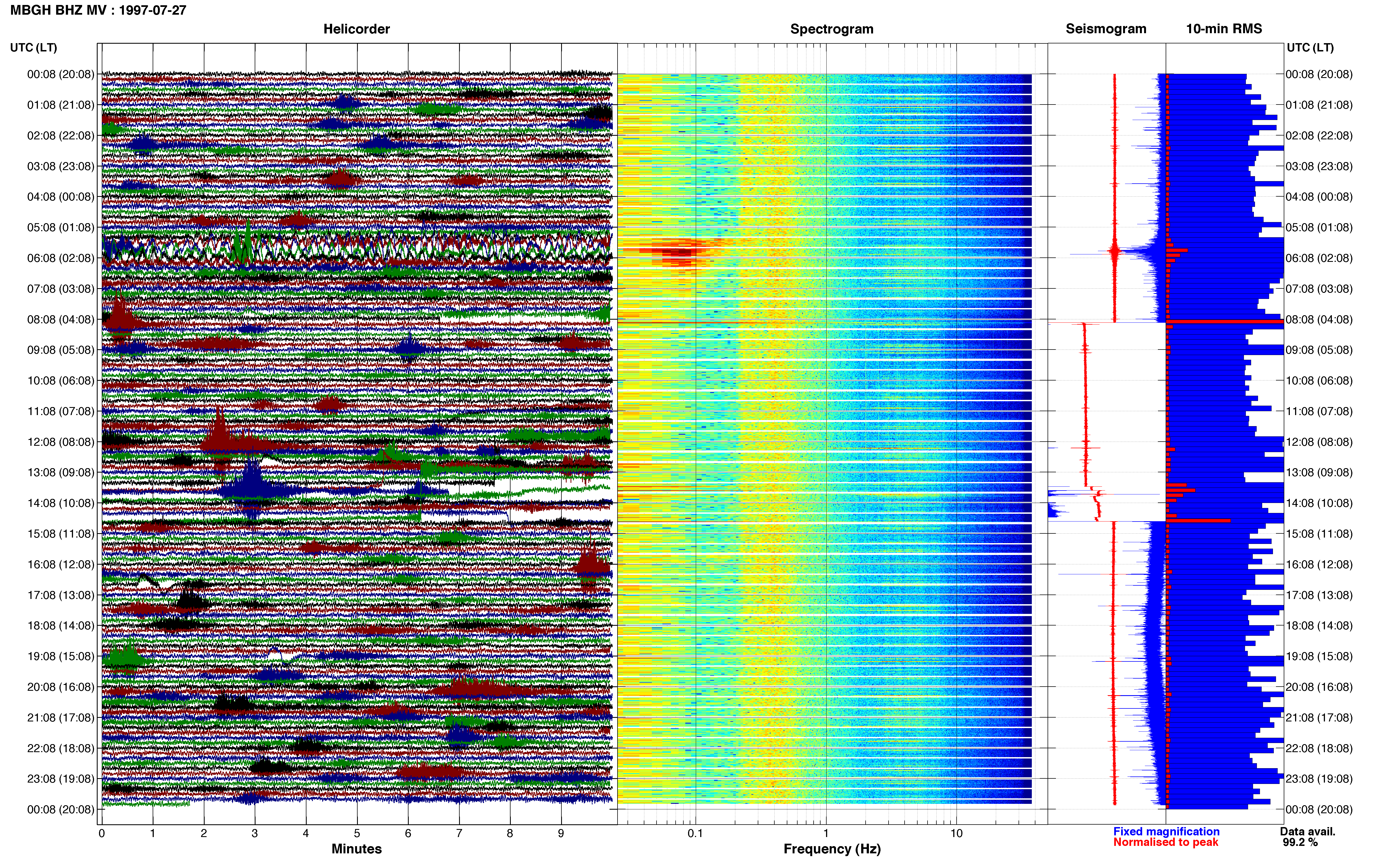Viewport: 1388px width, 868px height.
Task: Click the left time label '21:08 (17:08)'
Action: (60, 718)
